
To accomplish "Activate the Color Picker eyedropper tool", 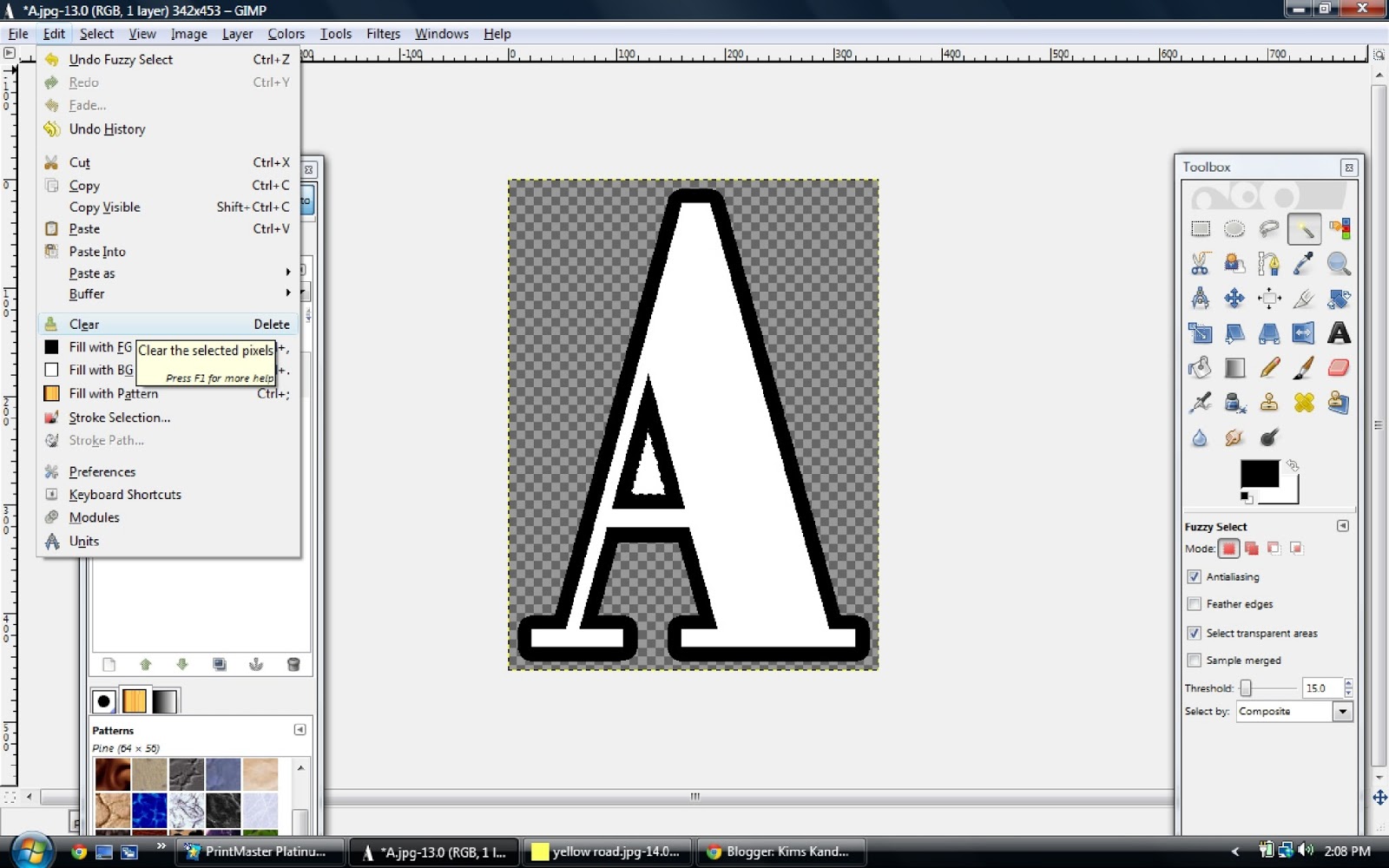I will [1304, 264].
